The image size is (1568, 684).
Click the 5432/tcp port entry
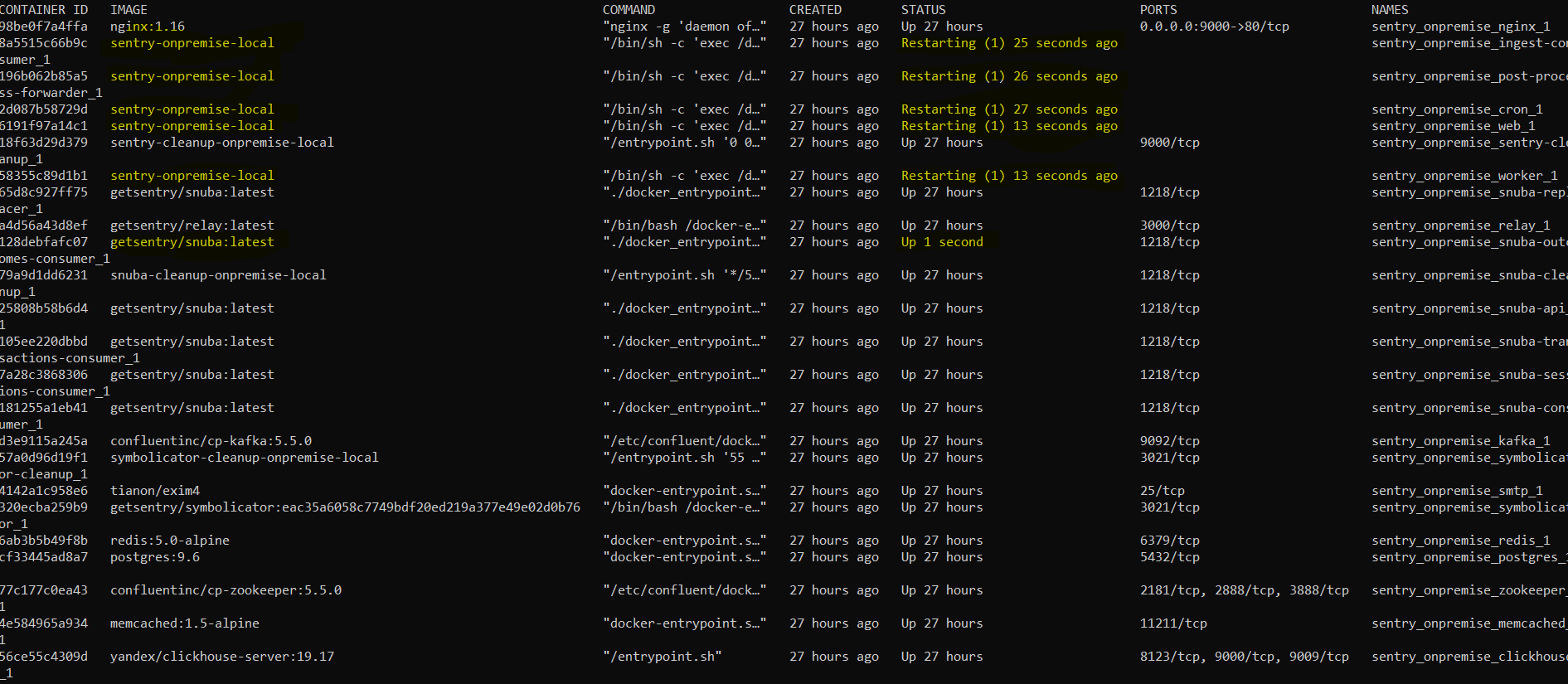click(1170, 557)
